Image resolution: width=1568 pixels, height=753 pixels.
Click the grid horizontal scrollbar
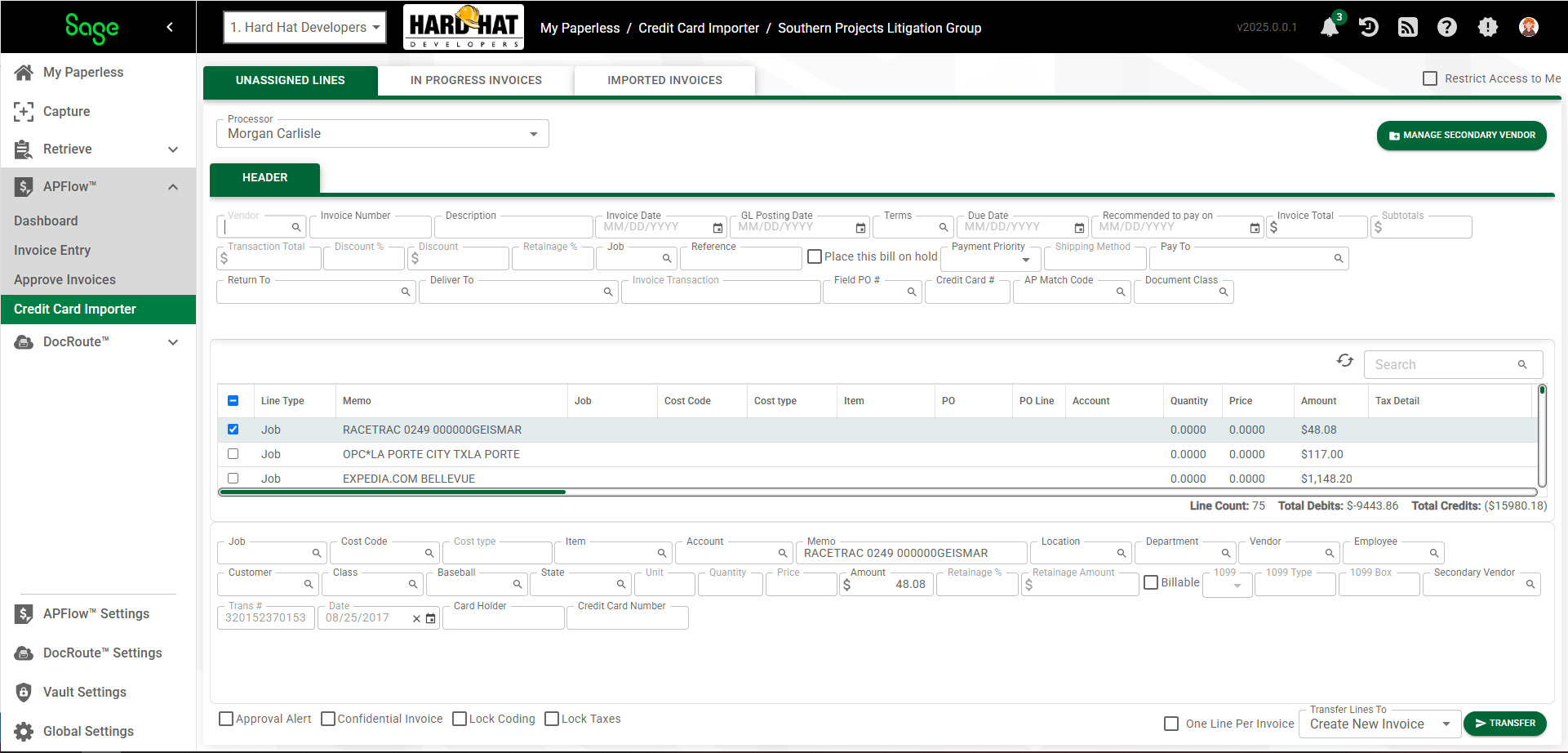pyautogui.click(x=393, y=492)
